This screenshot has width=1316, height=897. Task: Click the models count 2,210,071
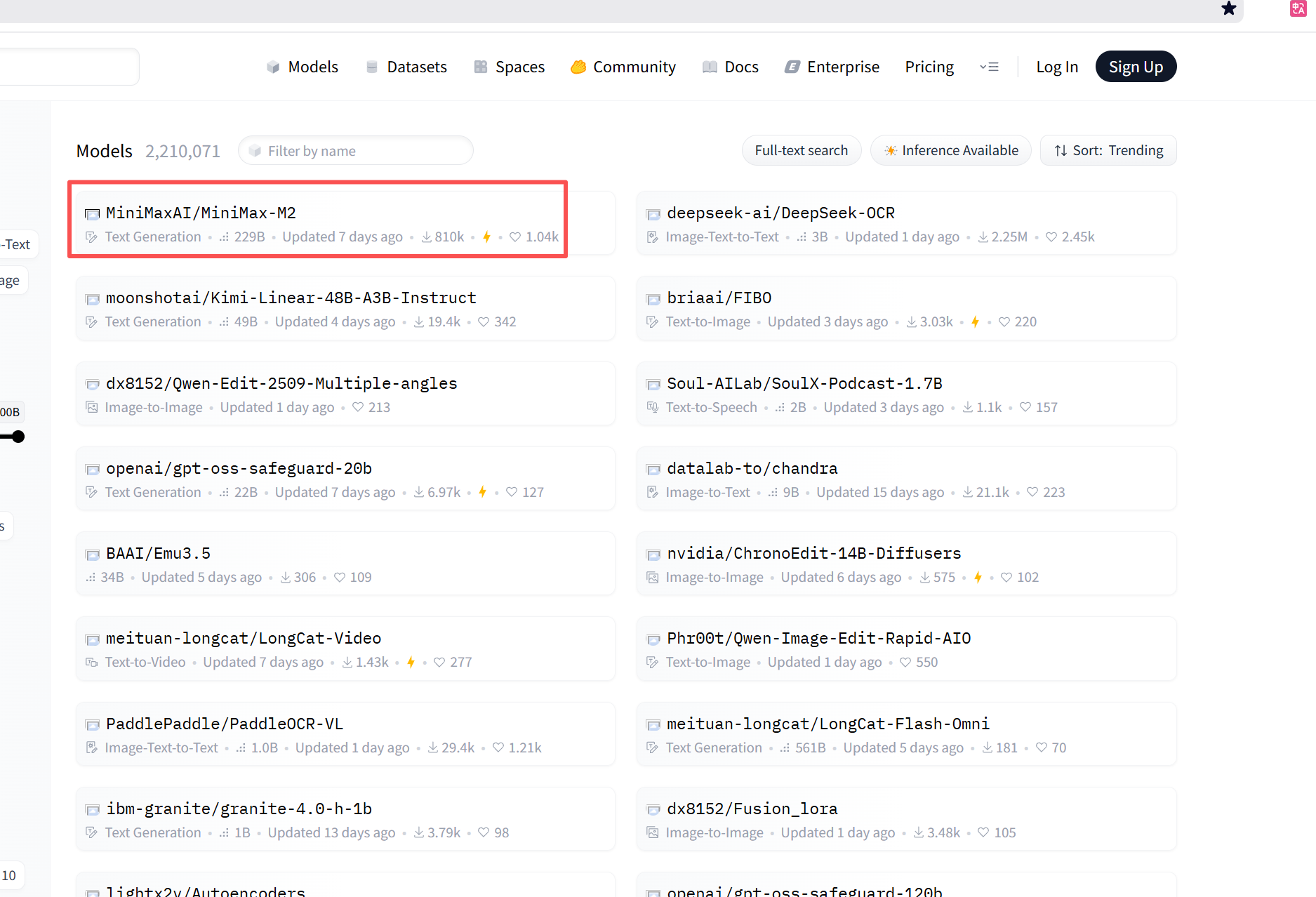point(182,151)
